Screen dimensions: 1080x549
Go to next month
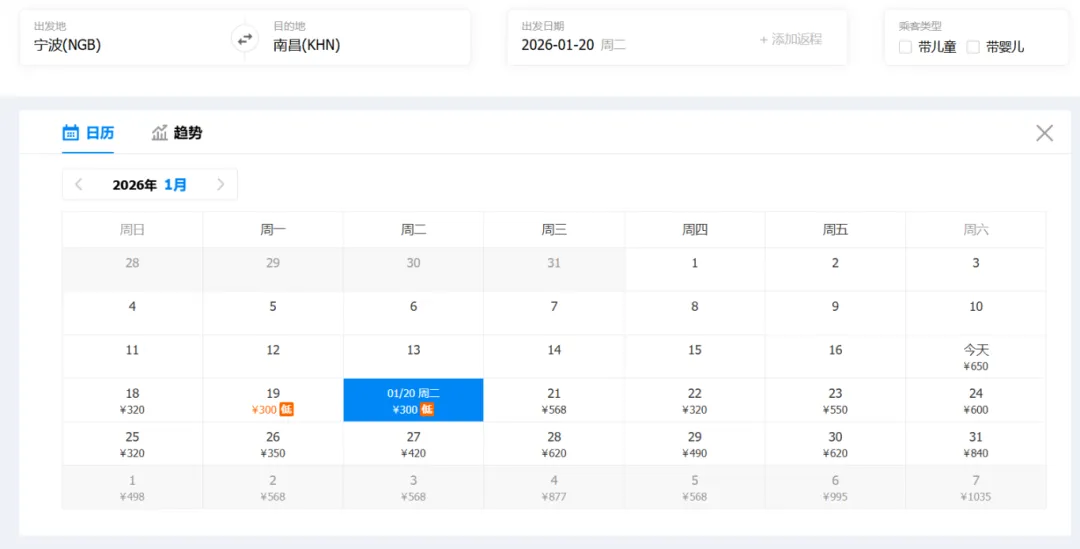pyautogui.click(x=220, y=185)
